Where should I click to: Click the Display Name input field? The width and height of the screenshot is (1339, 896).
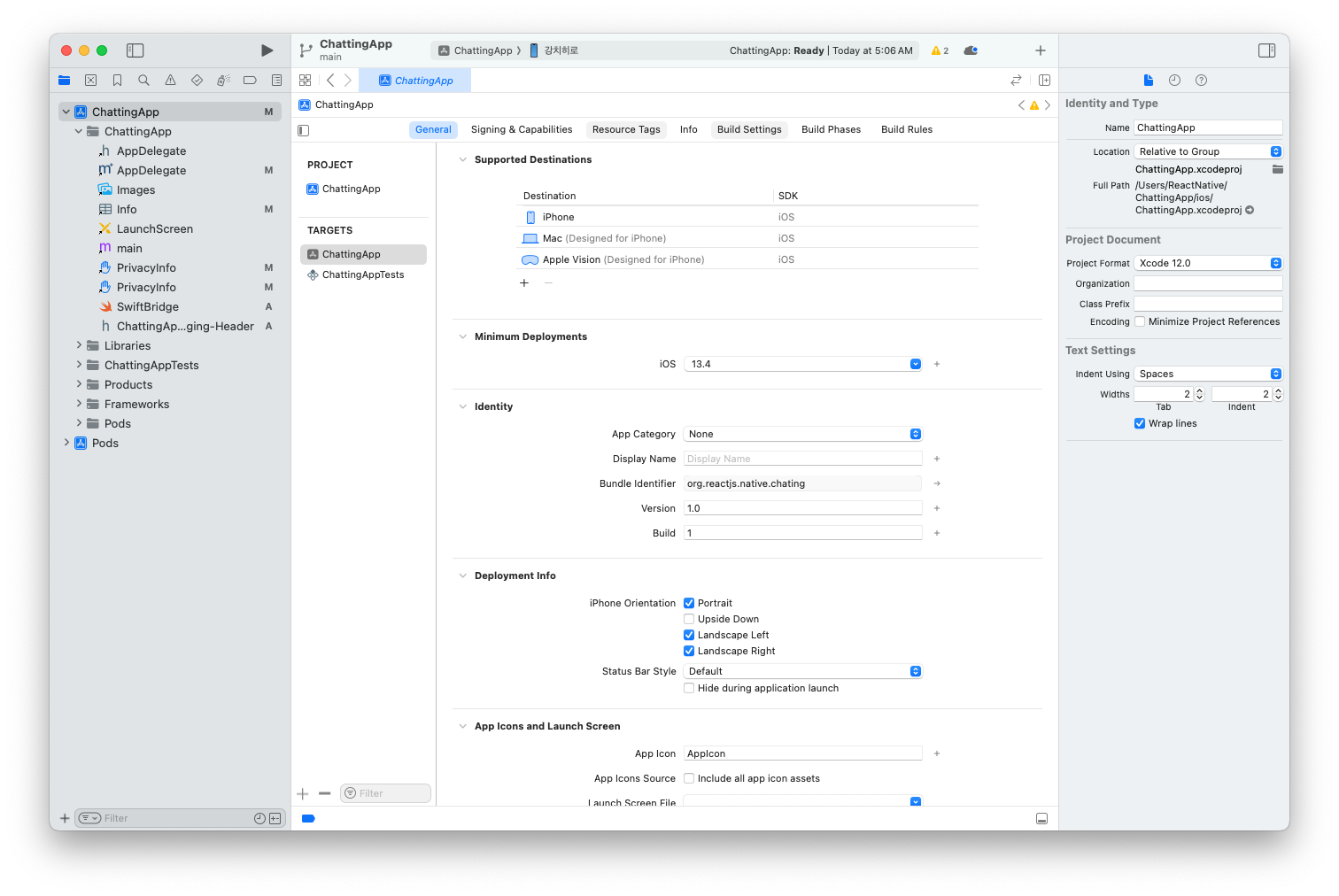[x=802, y=459]
